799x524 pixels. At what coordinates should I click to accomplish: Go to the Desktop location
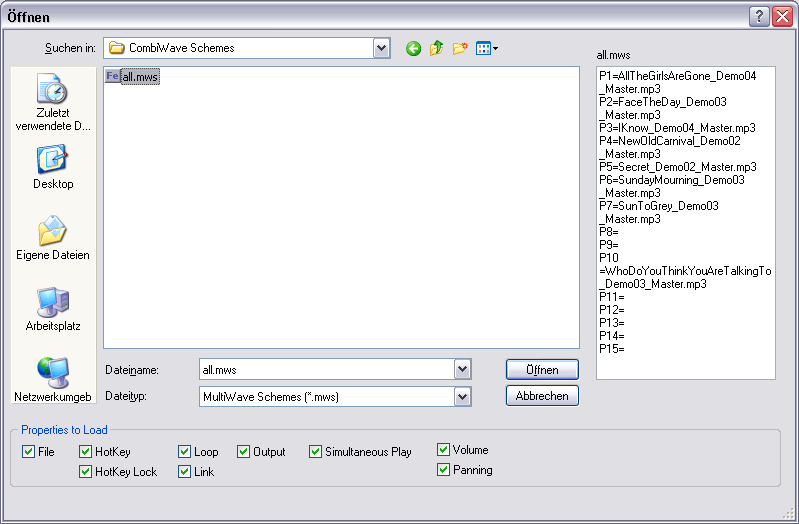[x=53, y=167]
